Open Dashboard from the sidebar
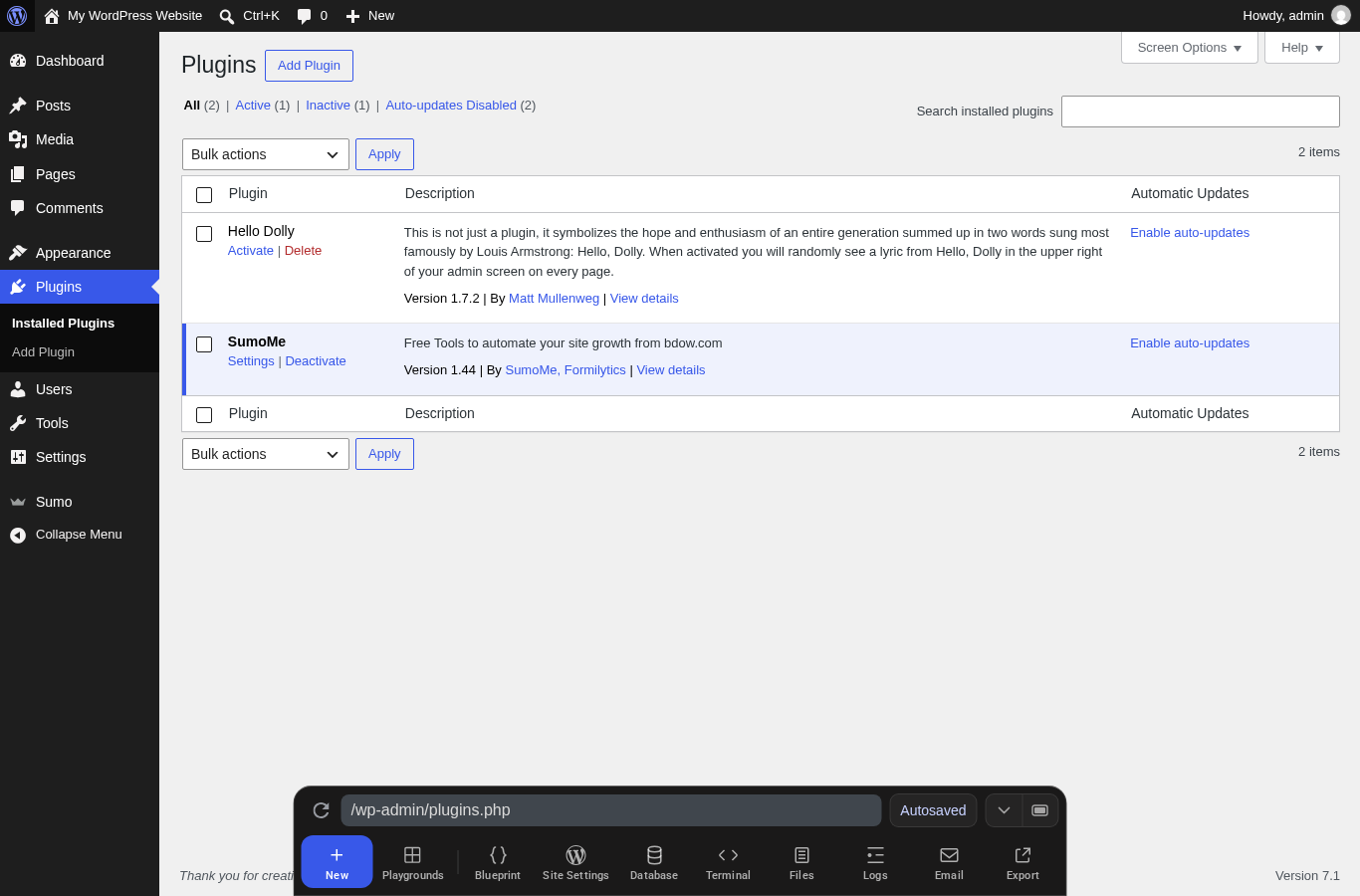This screenshot has height=896, width=1360. 80,61
